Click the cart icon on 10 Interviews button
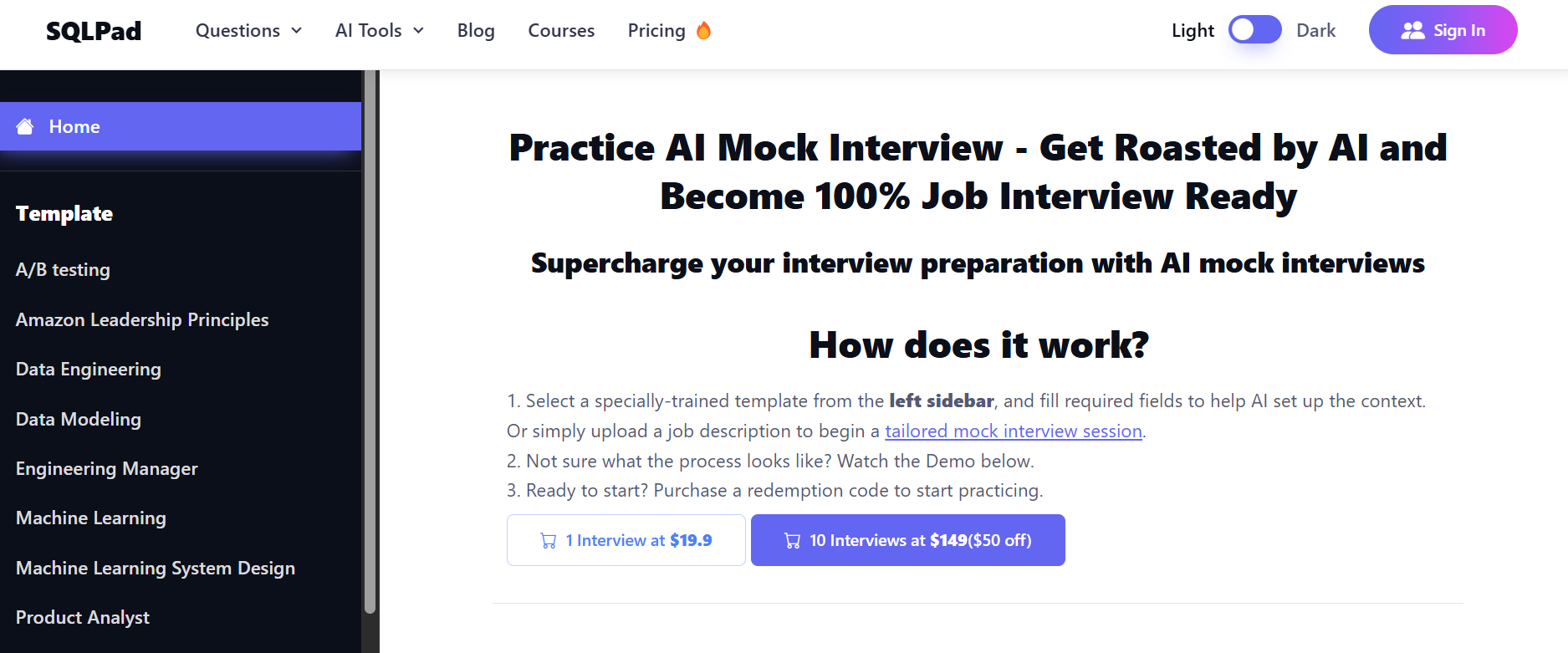1568x653 pixels. 792,541
